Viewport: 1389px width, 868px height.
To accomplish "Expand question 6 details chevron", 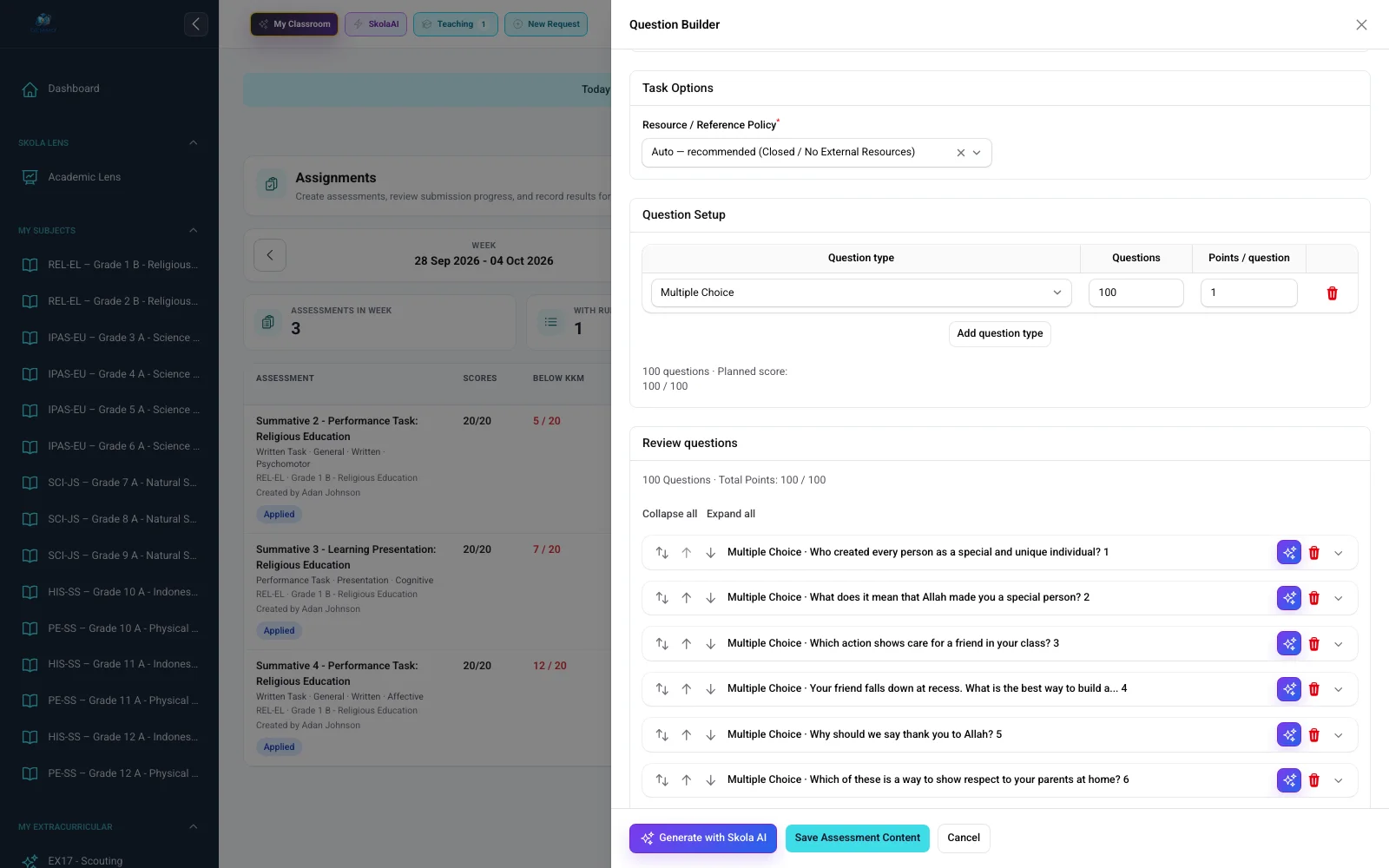I will [1339, 780].
